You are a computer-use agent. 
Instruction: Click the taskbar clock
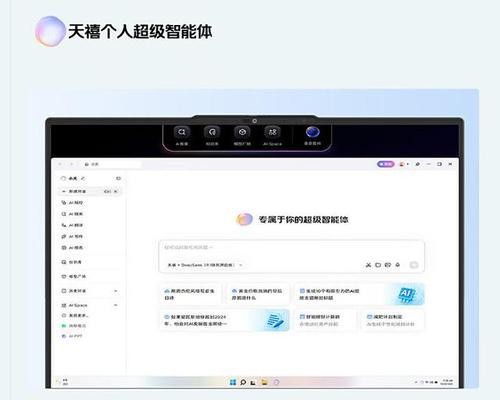pos(447,382)
